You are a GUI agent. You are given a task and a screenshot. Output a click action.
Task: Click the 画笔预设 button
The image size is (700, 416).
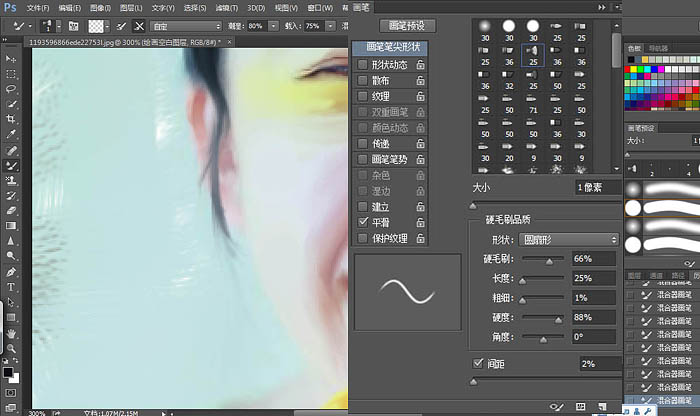click(407, 25)
